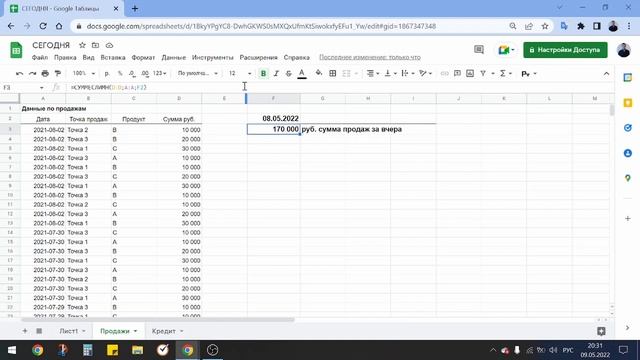Decrease decimal places
This screenshot has width=640, height=360.
[x=132, y=73]
